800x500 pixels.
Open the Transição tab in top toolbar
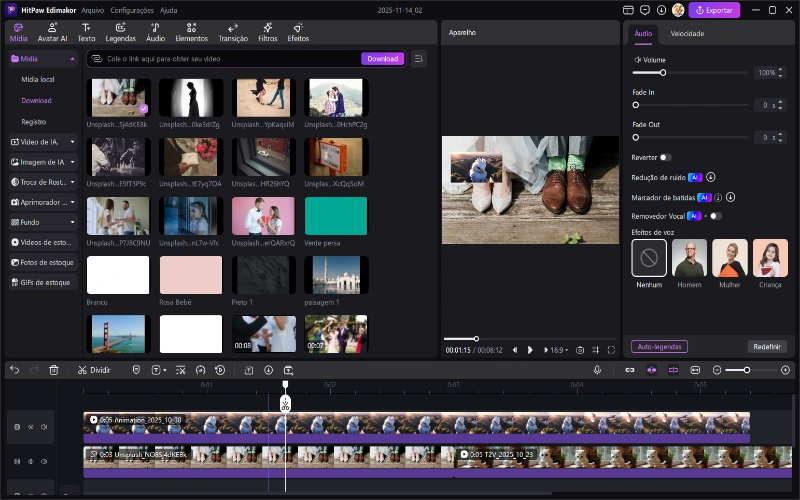233,32
